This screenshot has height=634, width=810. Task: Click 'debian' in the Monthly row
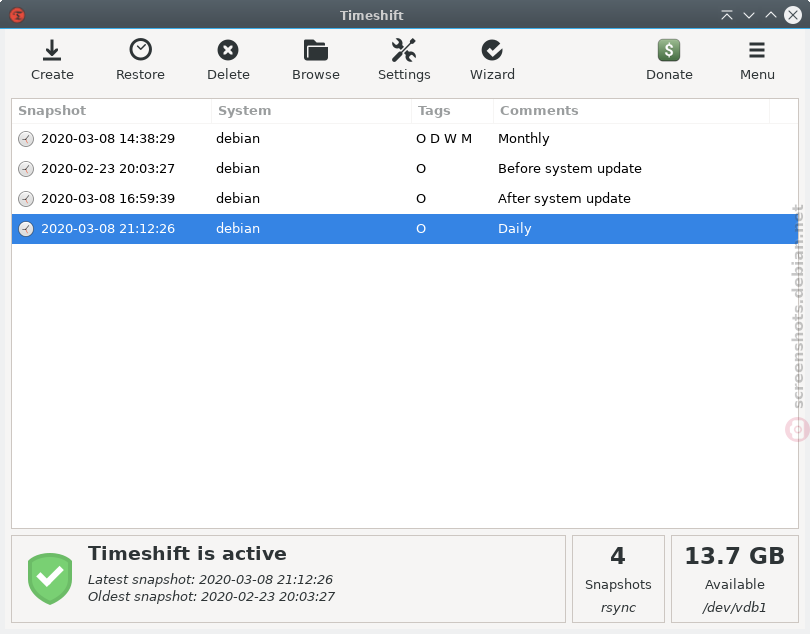click(238, 138)
